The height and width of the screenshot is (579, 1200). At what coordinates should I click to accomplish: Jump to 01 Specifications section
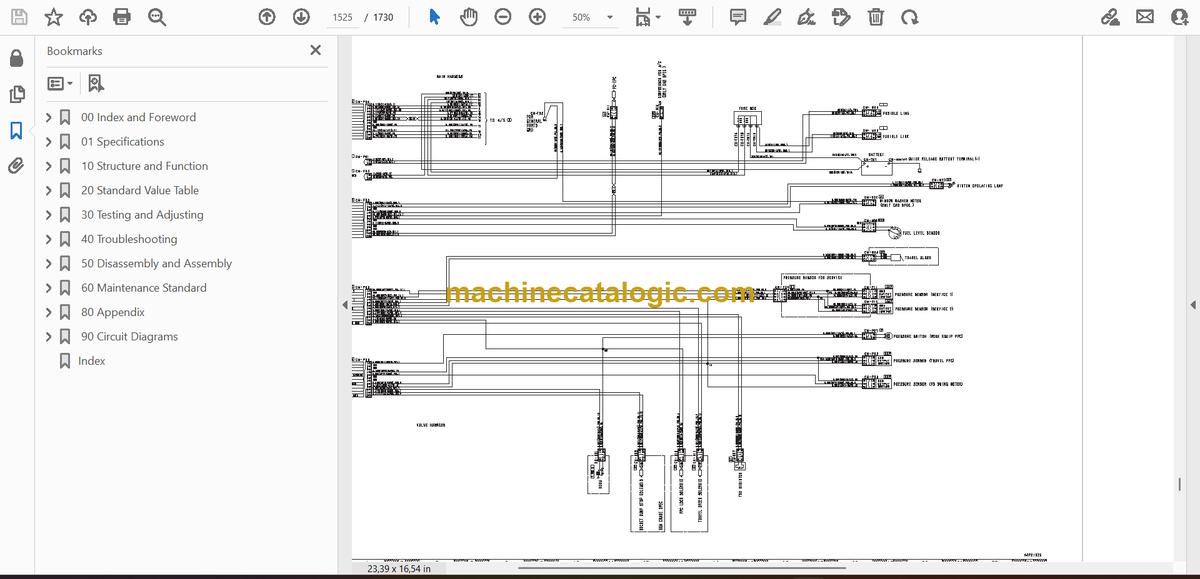[x=122, y=141]
